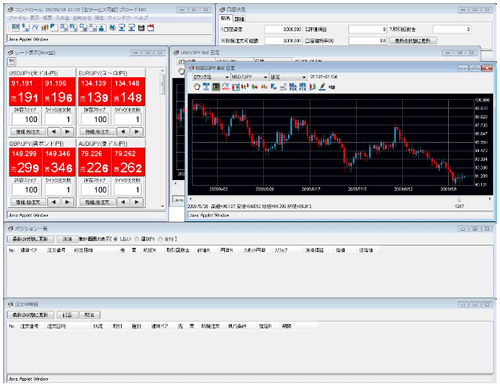Screen dimensions: 500x385
Task: Open the ヘルプ menu in Control window
Action: pos(141,18)
